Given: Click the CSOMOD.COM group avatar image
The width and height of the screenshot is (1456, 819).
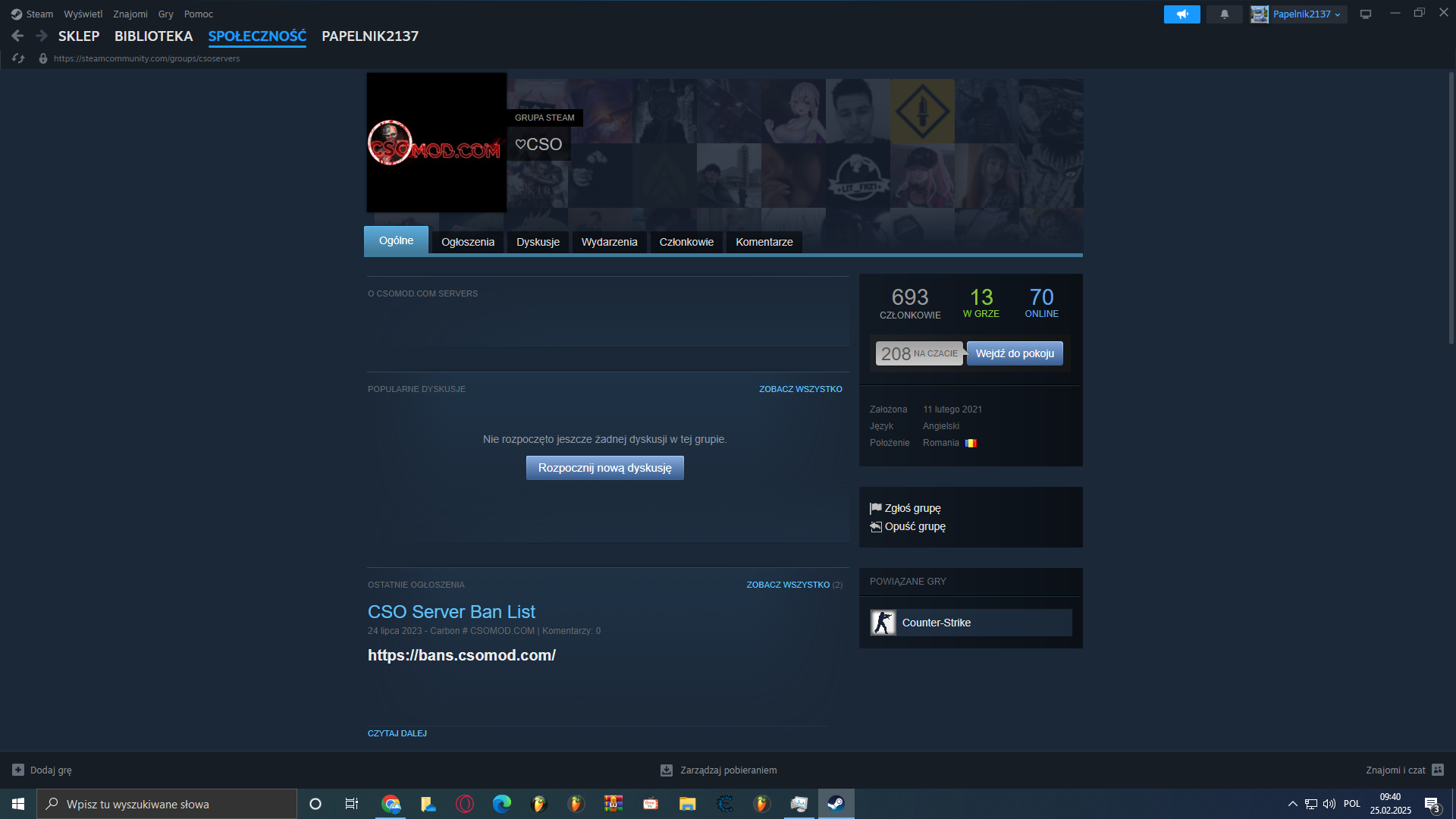Looking at the screenshot, I should 436,143.
